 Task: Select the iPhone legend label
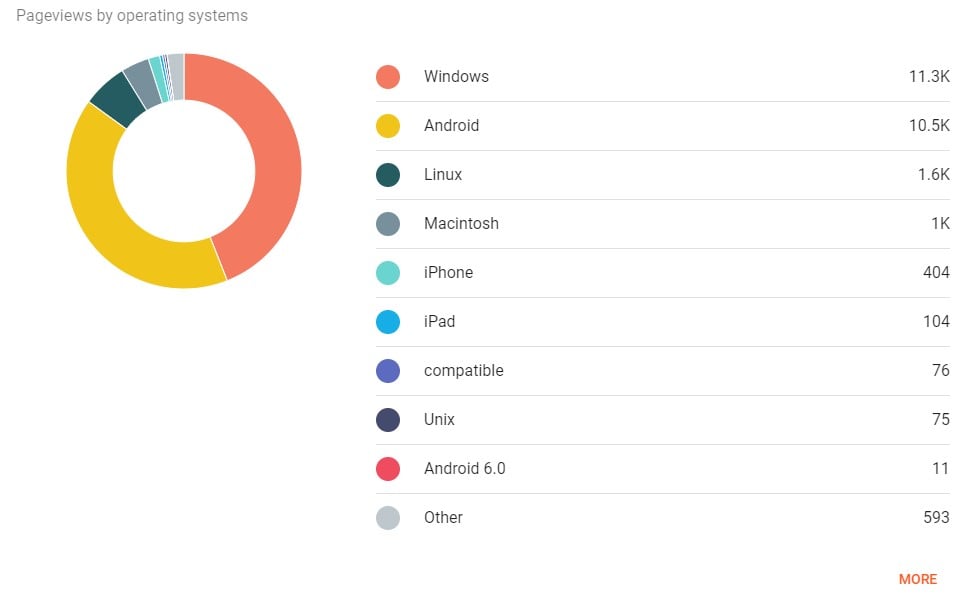click(448, 273)
